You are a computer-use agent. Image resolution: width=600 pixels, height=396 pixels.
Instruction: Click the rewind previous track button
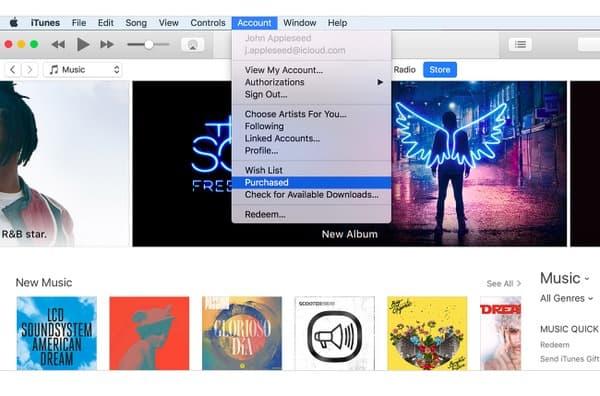58,44
